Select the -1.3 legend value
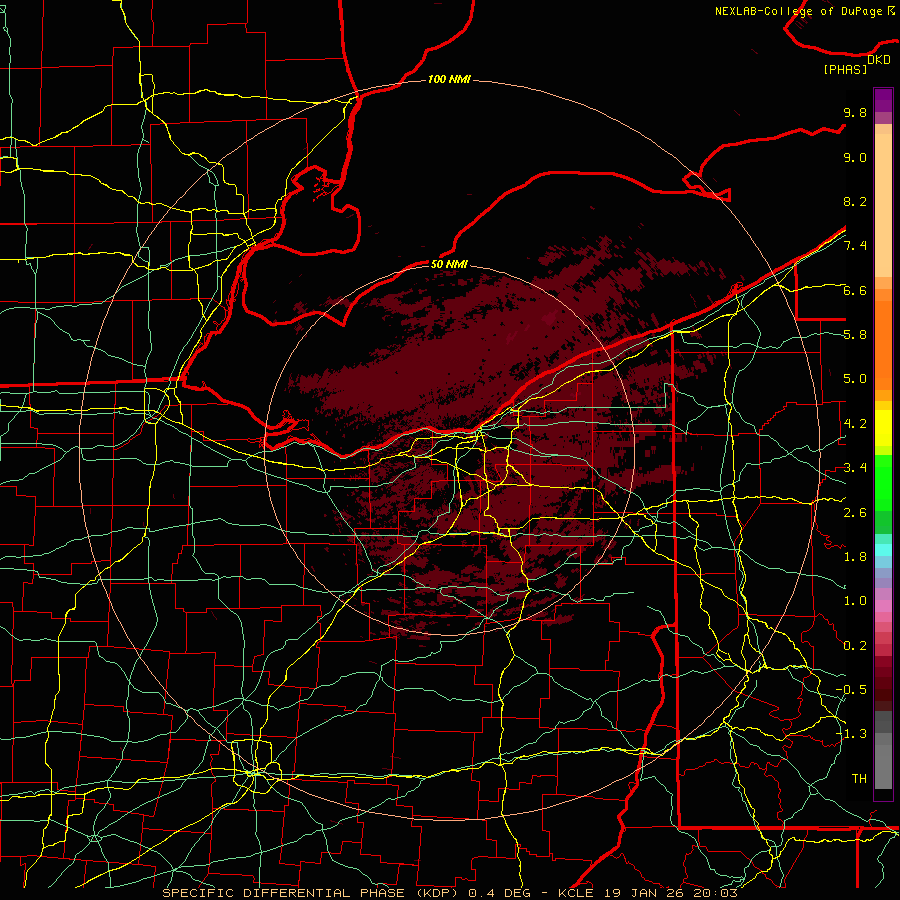Image resolution: width=900 pixels, height=900 pixels. (x=851, y=734)
